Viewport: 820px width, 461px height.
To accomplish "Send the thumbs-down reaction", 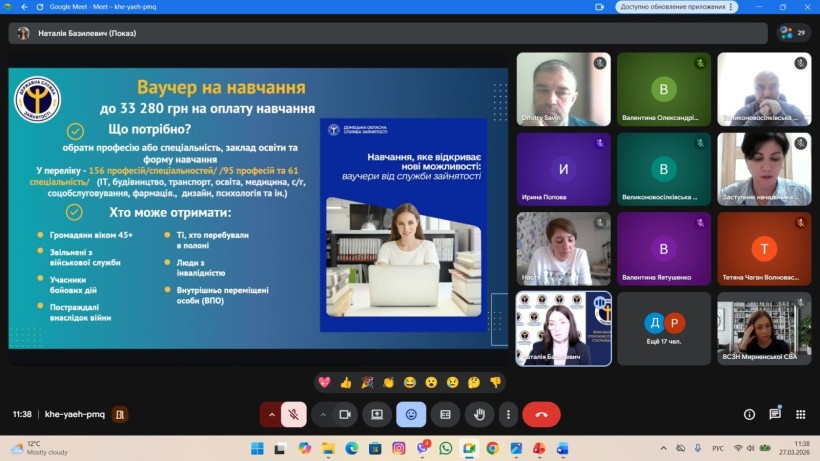I will tap(495, 383).
